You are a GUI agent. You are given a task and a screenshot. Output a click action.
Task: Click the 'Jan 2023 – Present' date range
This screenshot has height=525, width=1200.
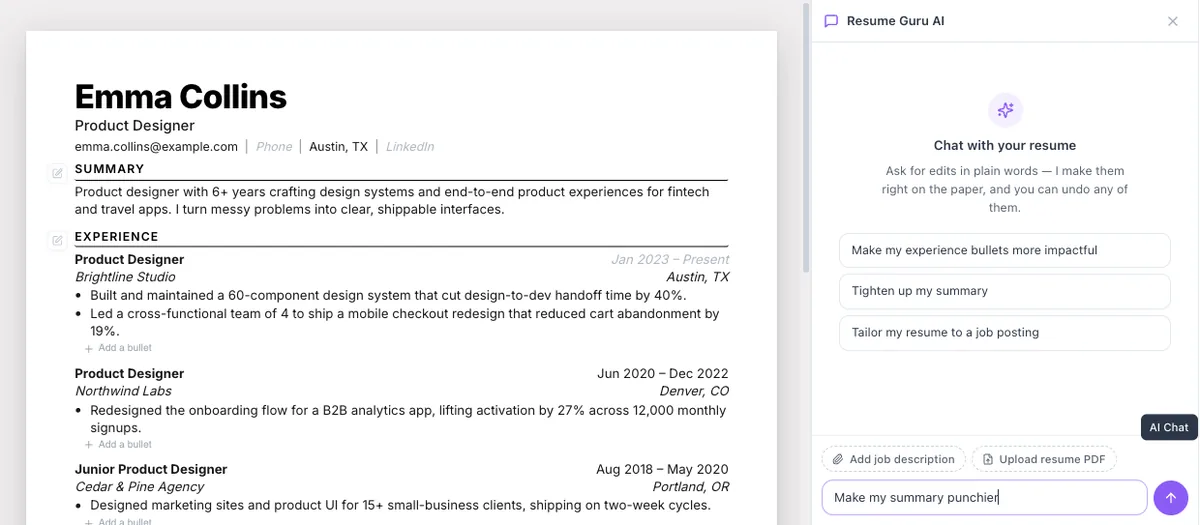[x=670, y=259]
